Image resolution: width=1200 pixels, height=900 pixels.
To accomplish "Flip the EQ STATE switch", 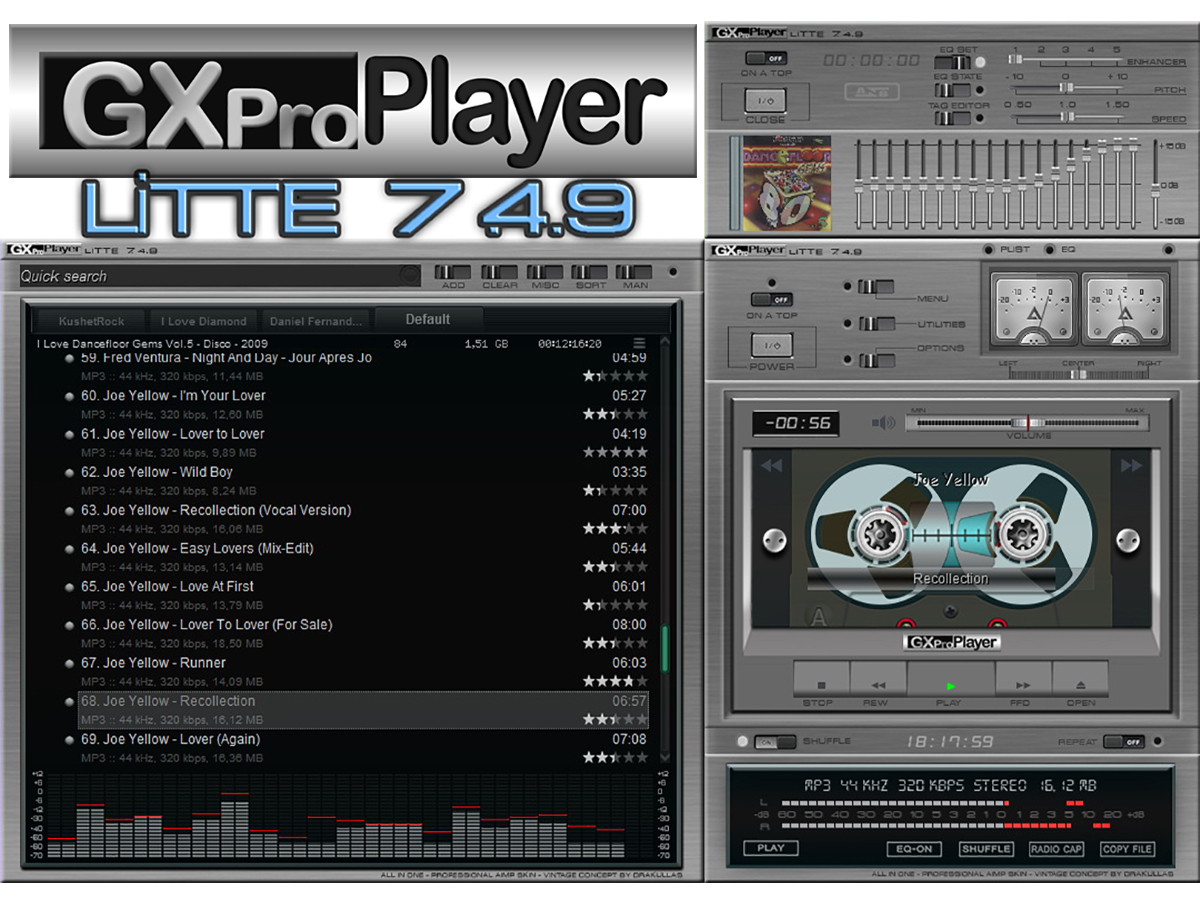I will (952, 90).
